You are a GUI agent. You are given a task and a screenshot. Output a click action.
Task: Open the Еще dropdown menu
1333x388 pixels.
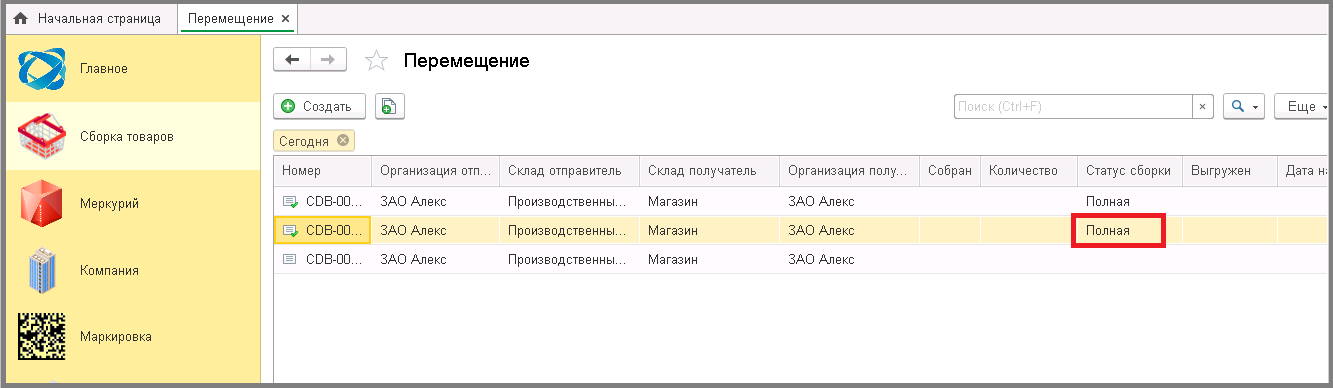1303,106
